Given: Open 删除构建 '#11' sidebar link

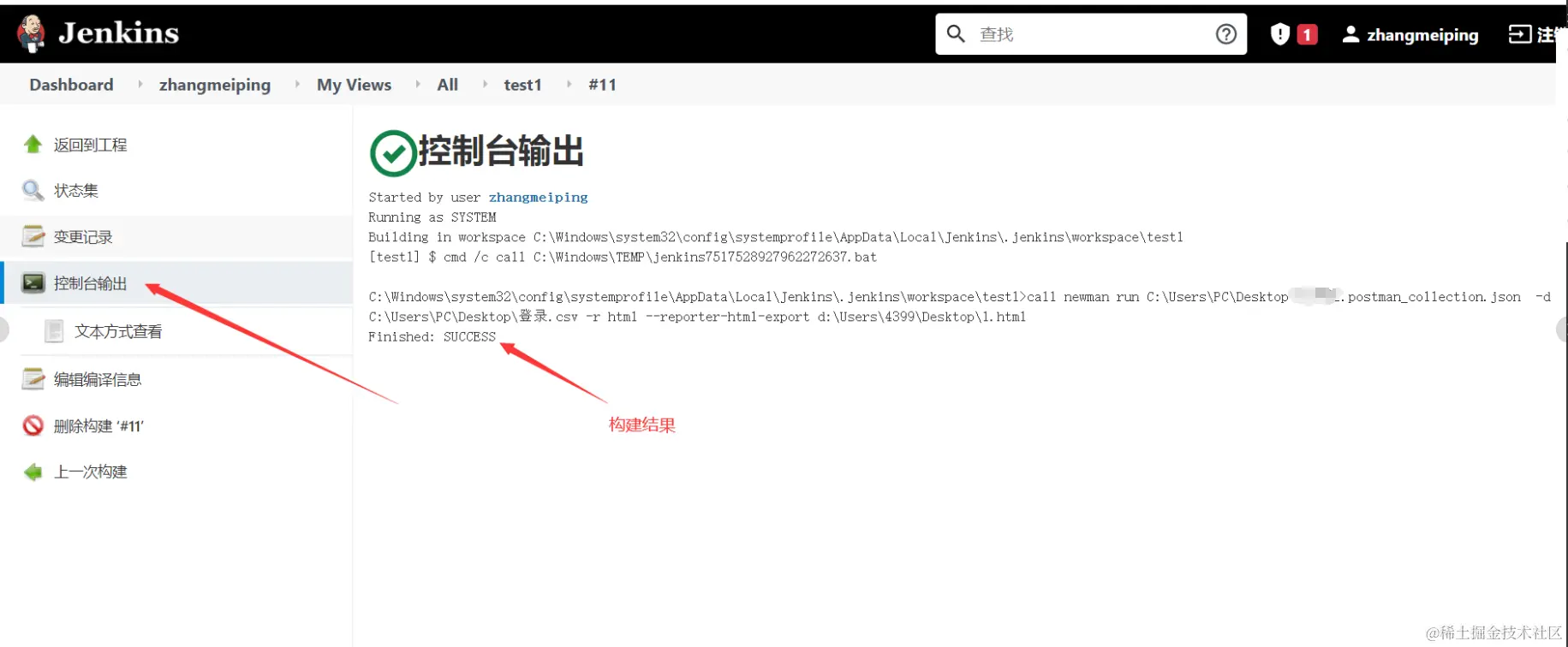Looking at the screenshot, I should [98, 426].
